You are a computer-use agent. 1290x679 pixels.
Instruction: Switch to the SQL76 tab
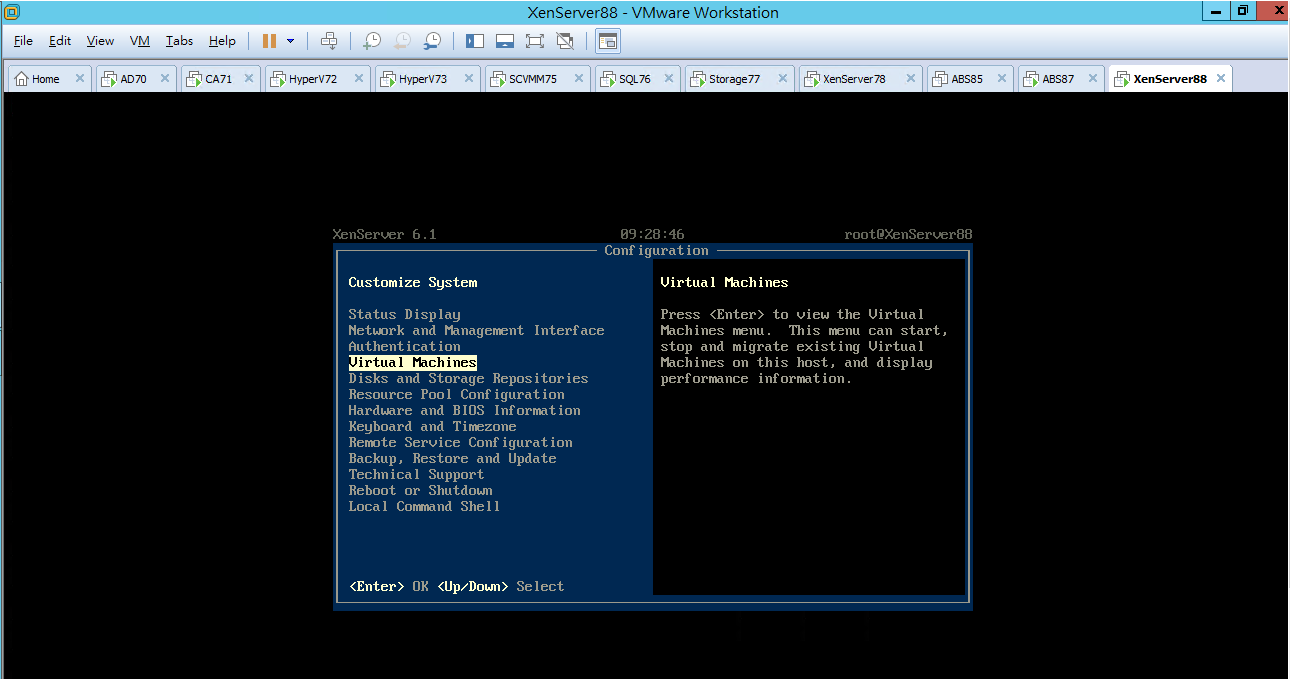tap(634, 79)
